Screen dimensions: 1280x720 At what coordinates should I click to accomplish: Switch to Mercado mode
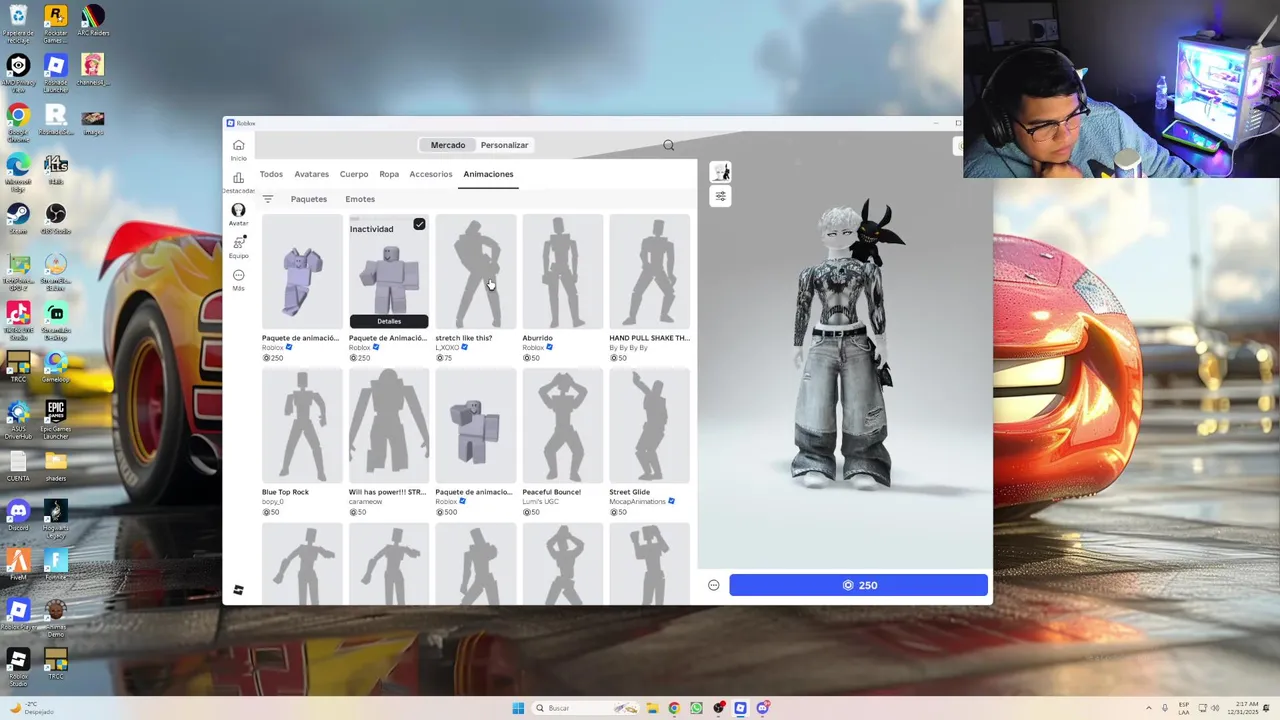click(448, 145)
